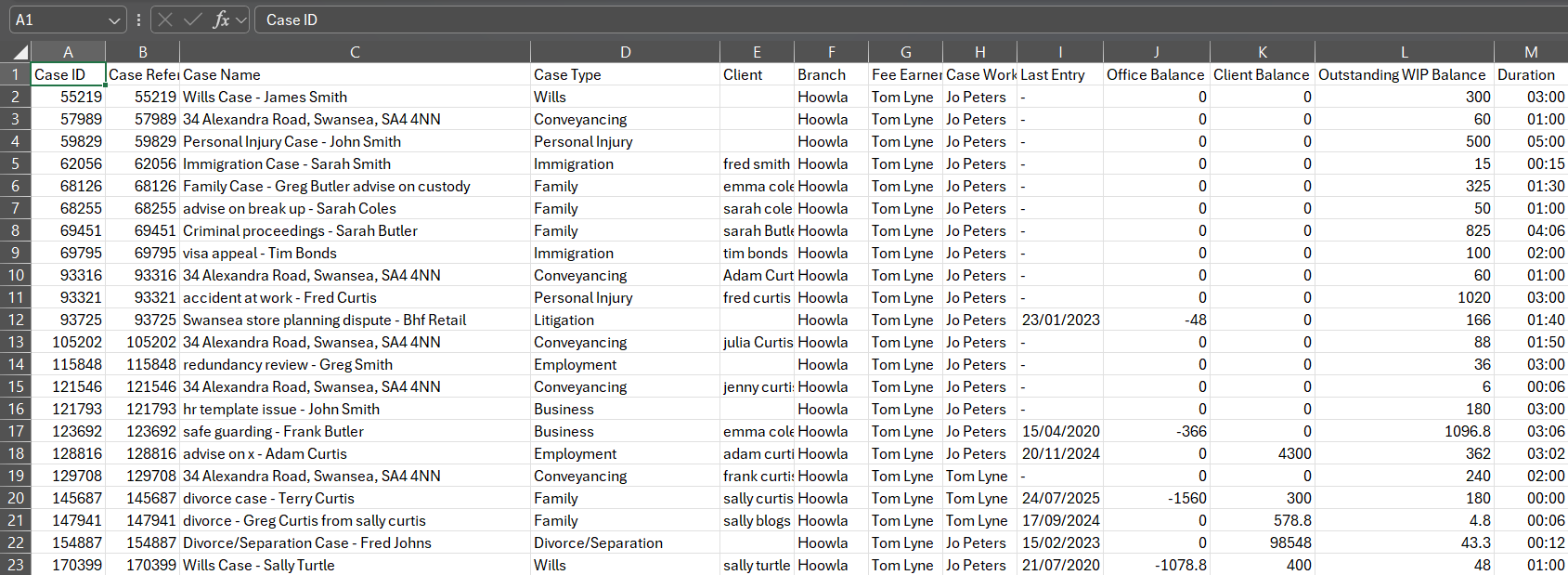
Task: Click the Case Type header cell
Action: tap(625, 74)
